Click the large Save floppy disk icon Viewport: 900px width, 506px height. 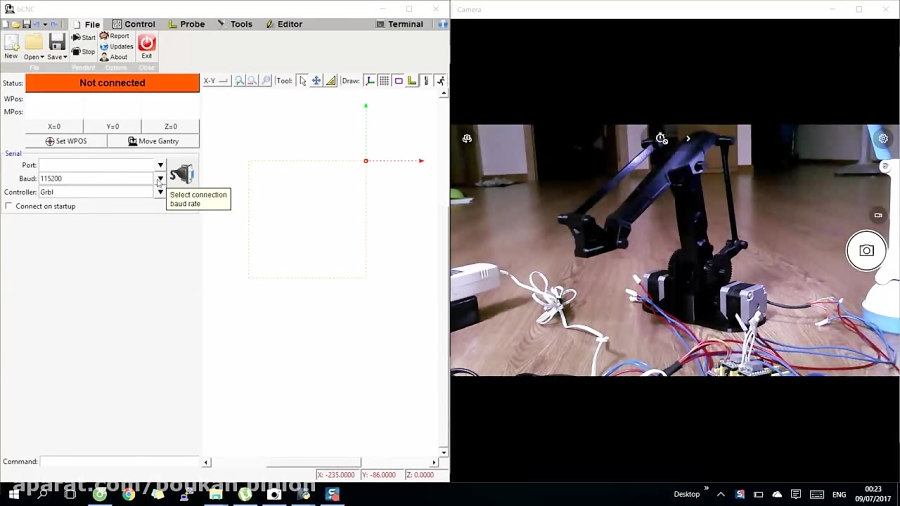click(57, 42)
